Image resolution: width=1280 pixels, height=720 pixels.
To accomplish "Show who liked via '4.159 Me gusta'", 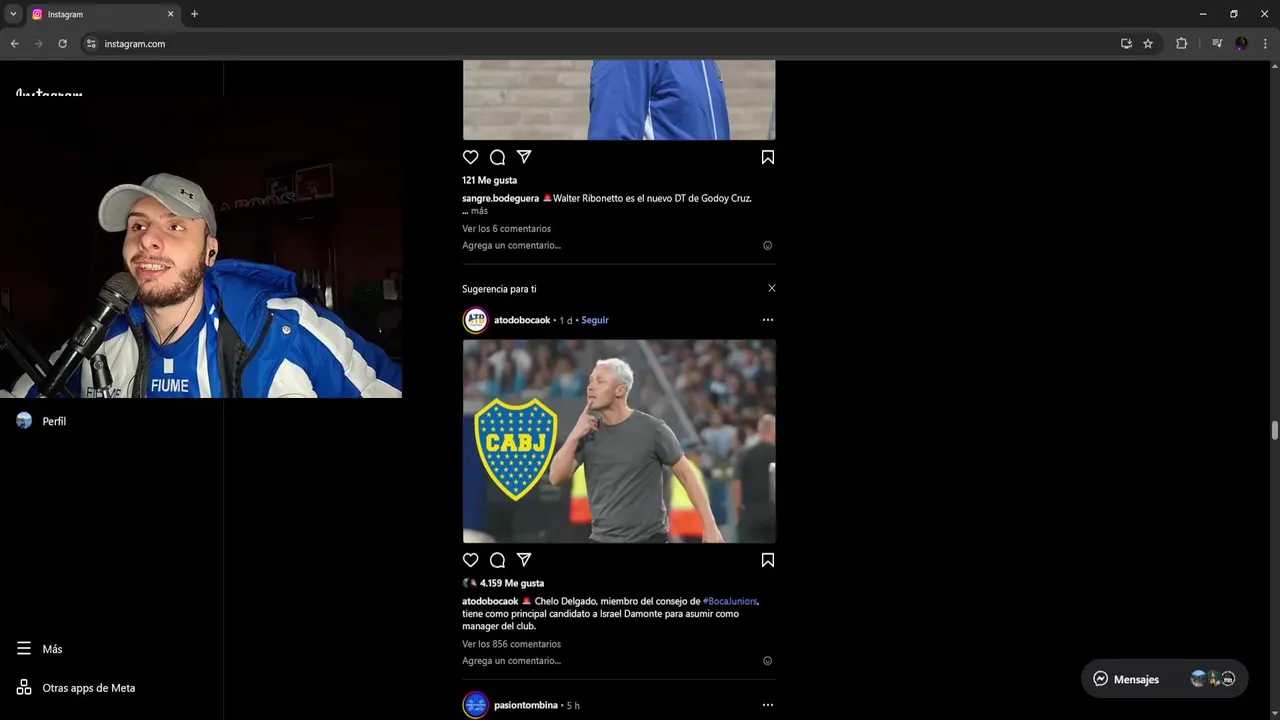I will click(x=512, y=583).
